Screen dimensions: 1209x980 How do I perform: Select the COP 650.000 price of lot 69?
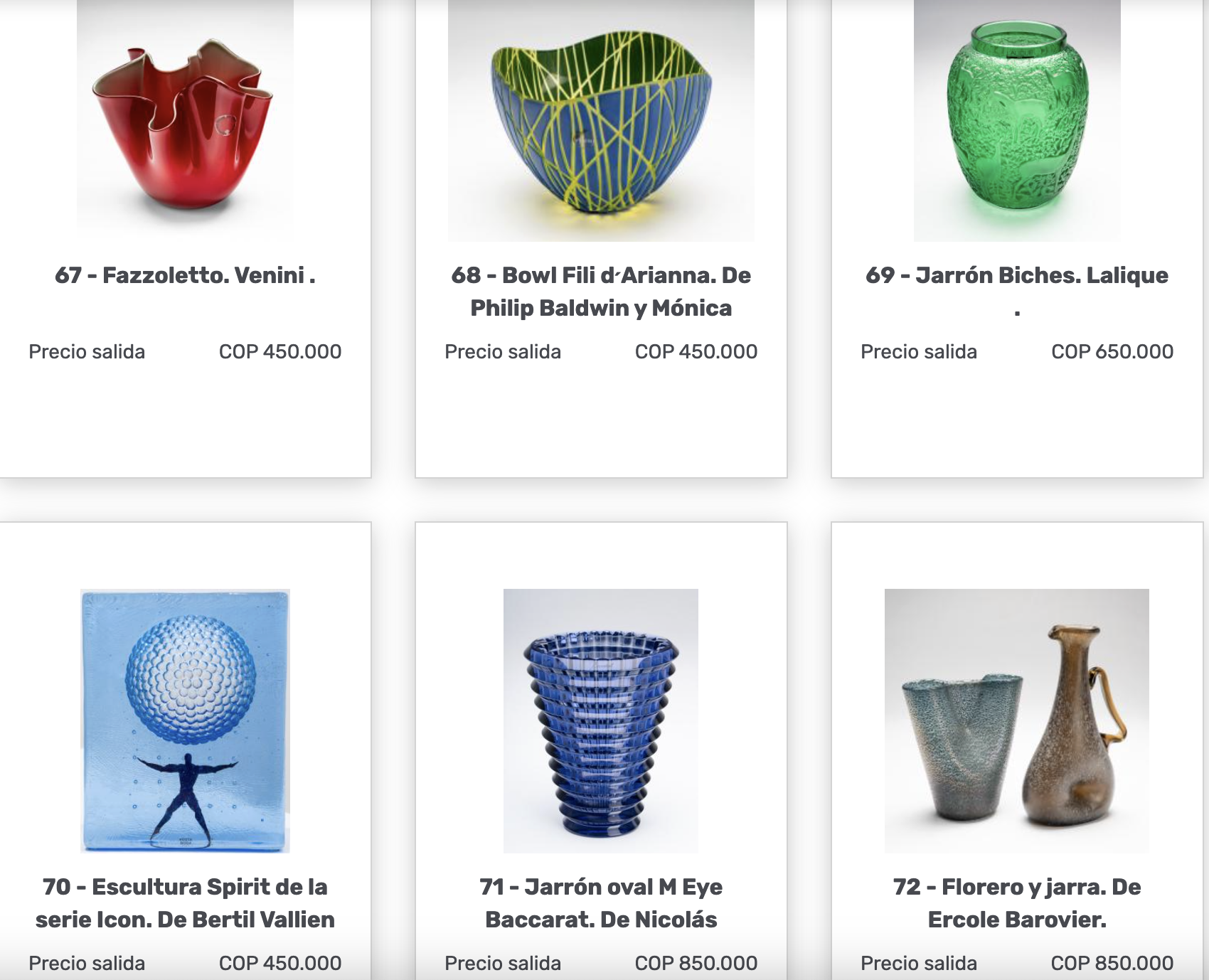coord(1112,351)
